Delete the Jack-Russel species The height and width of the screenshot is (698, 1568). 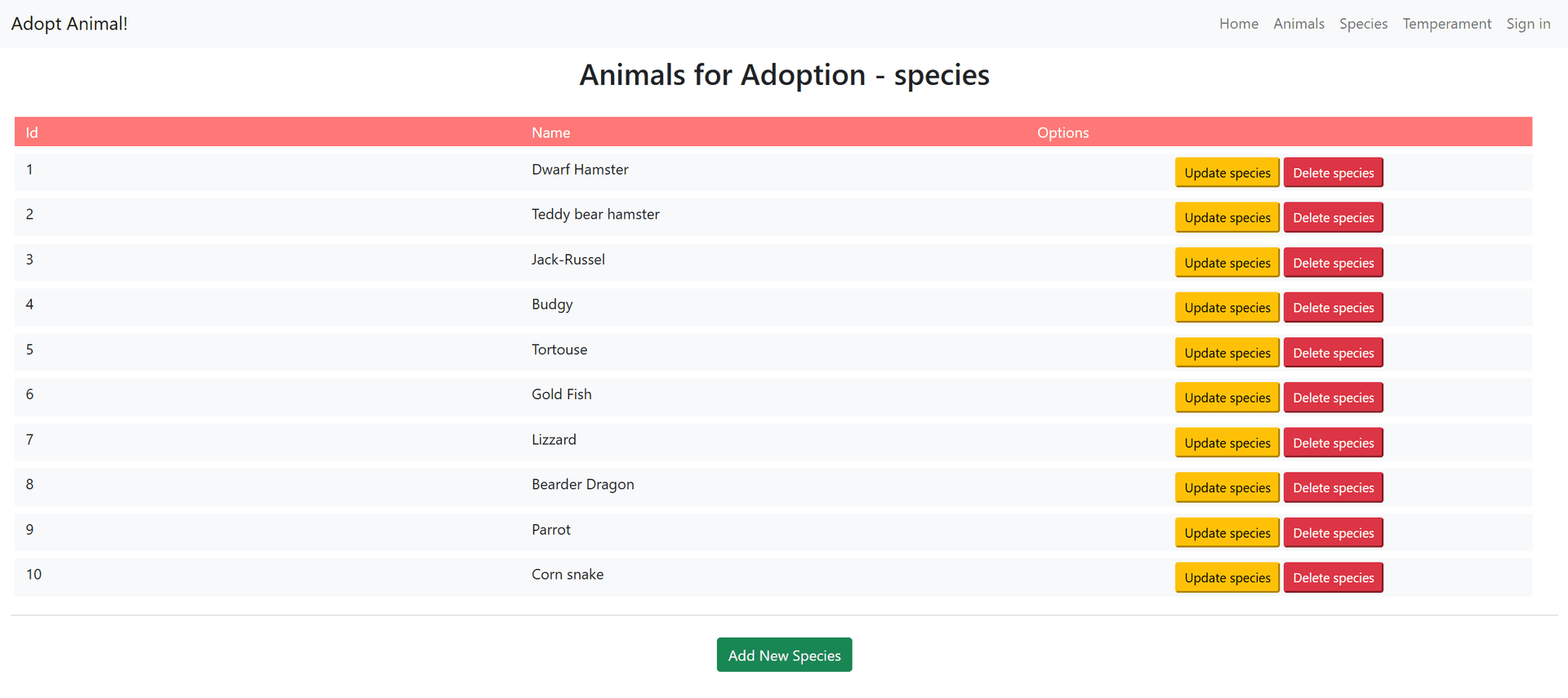tap(1333, 263)
